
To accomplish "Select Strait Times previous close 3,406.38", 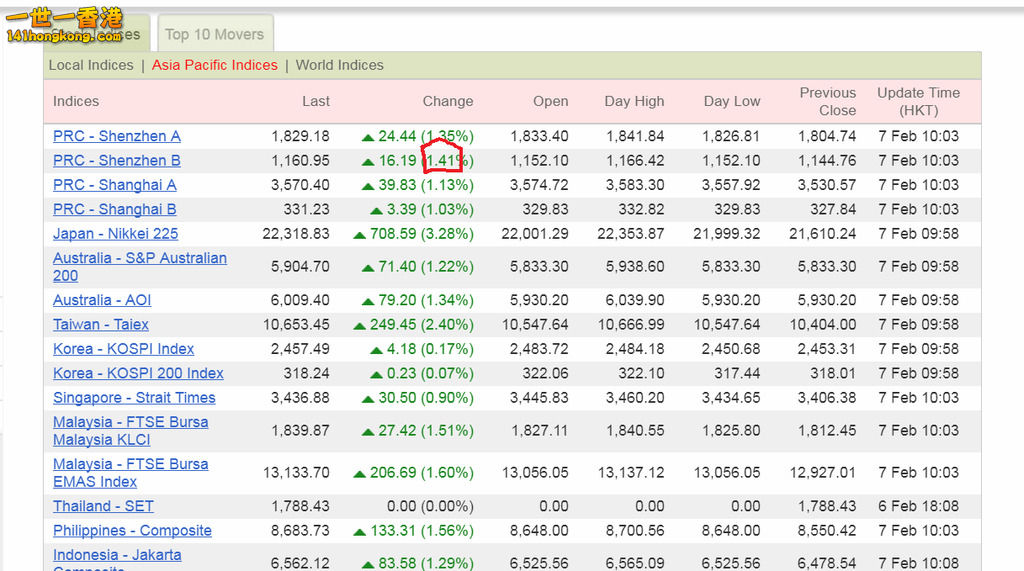I will (827, 398).
